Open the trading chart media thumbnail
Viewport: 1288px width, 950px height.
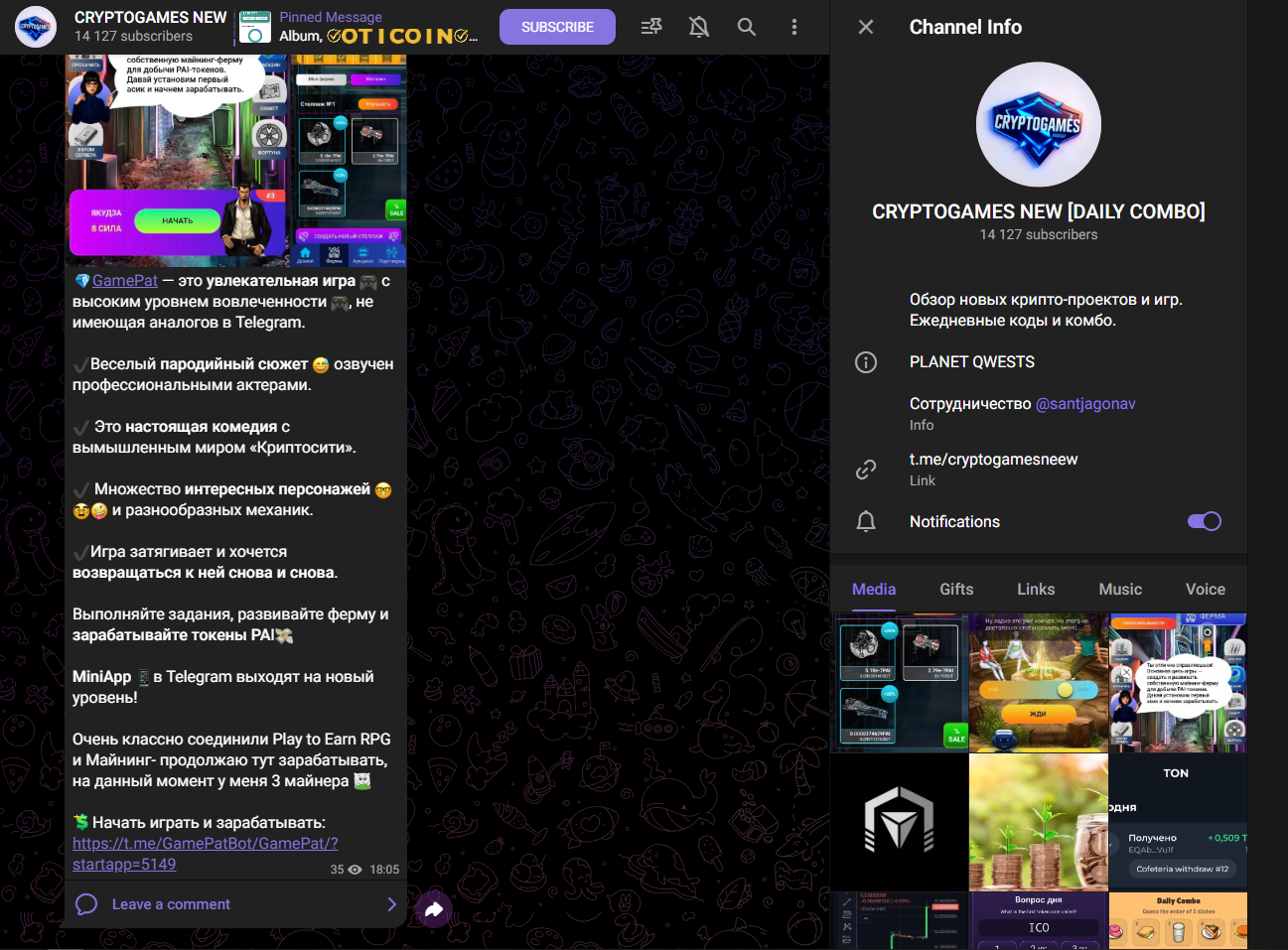tap(900, 920)
